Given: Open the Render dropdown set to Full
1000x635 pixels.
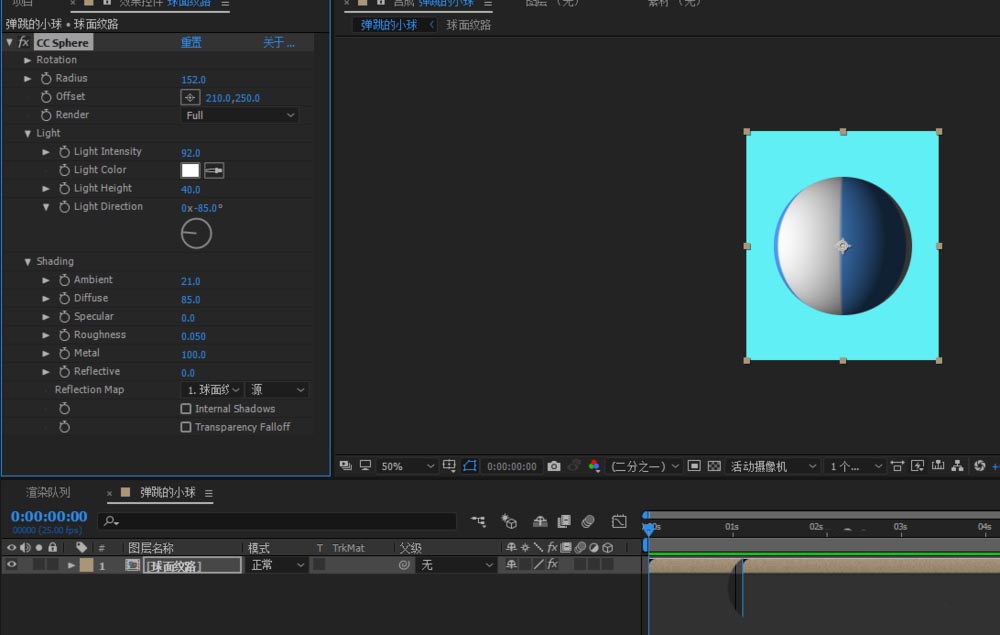Looking at the screenshot, I should [240, 115].
